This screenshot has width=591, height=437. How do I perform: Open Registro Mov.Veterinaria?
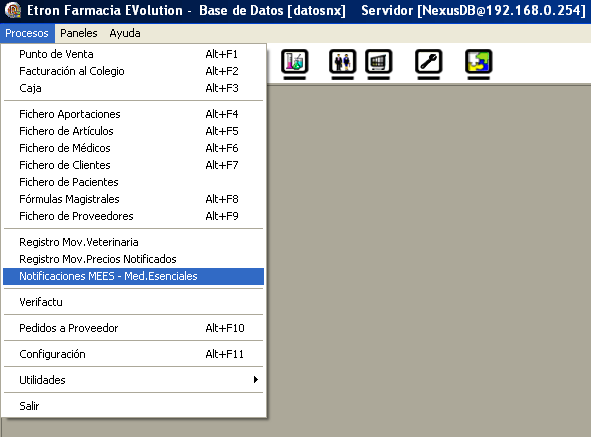point(134,242)
